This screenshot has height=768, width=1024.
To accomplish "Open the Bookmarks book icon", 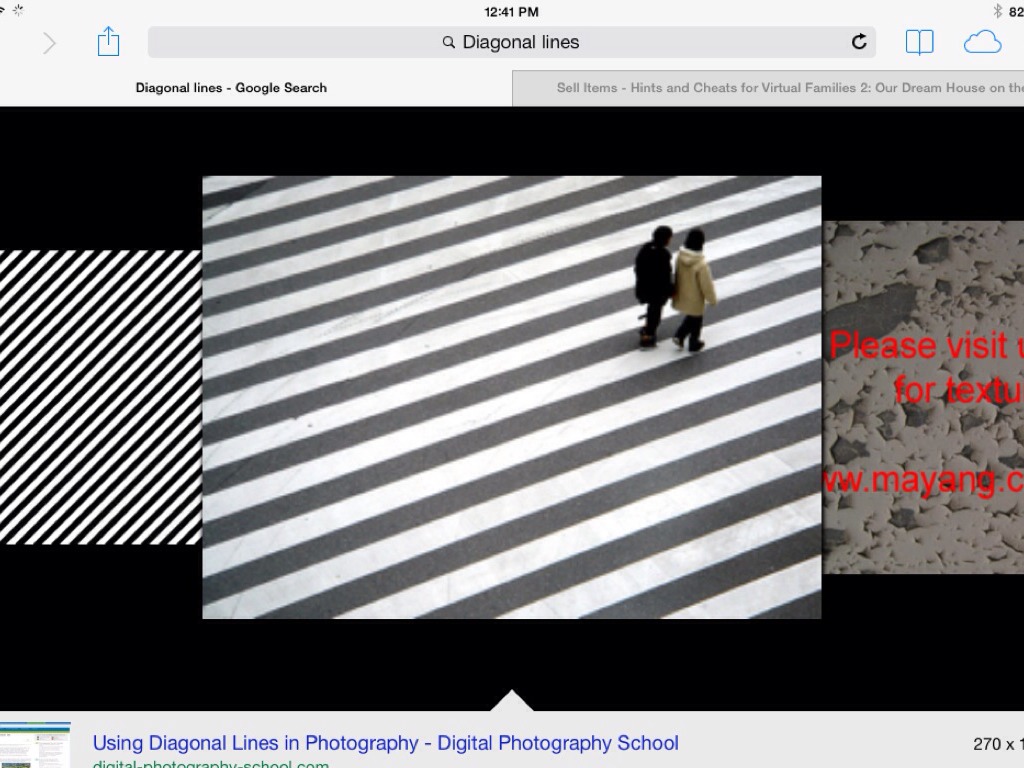I will (x=919, y=42).
